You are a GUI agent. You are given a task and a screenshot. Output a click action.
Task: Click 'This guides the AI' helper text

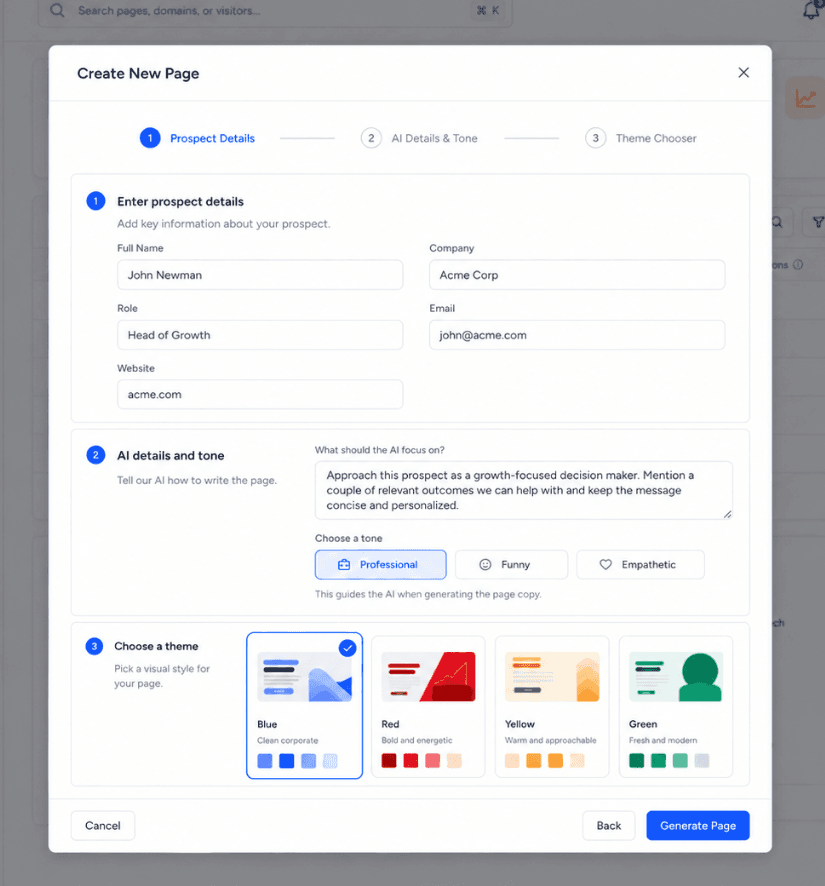tap(428, 594)
